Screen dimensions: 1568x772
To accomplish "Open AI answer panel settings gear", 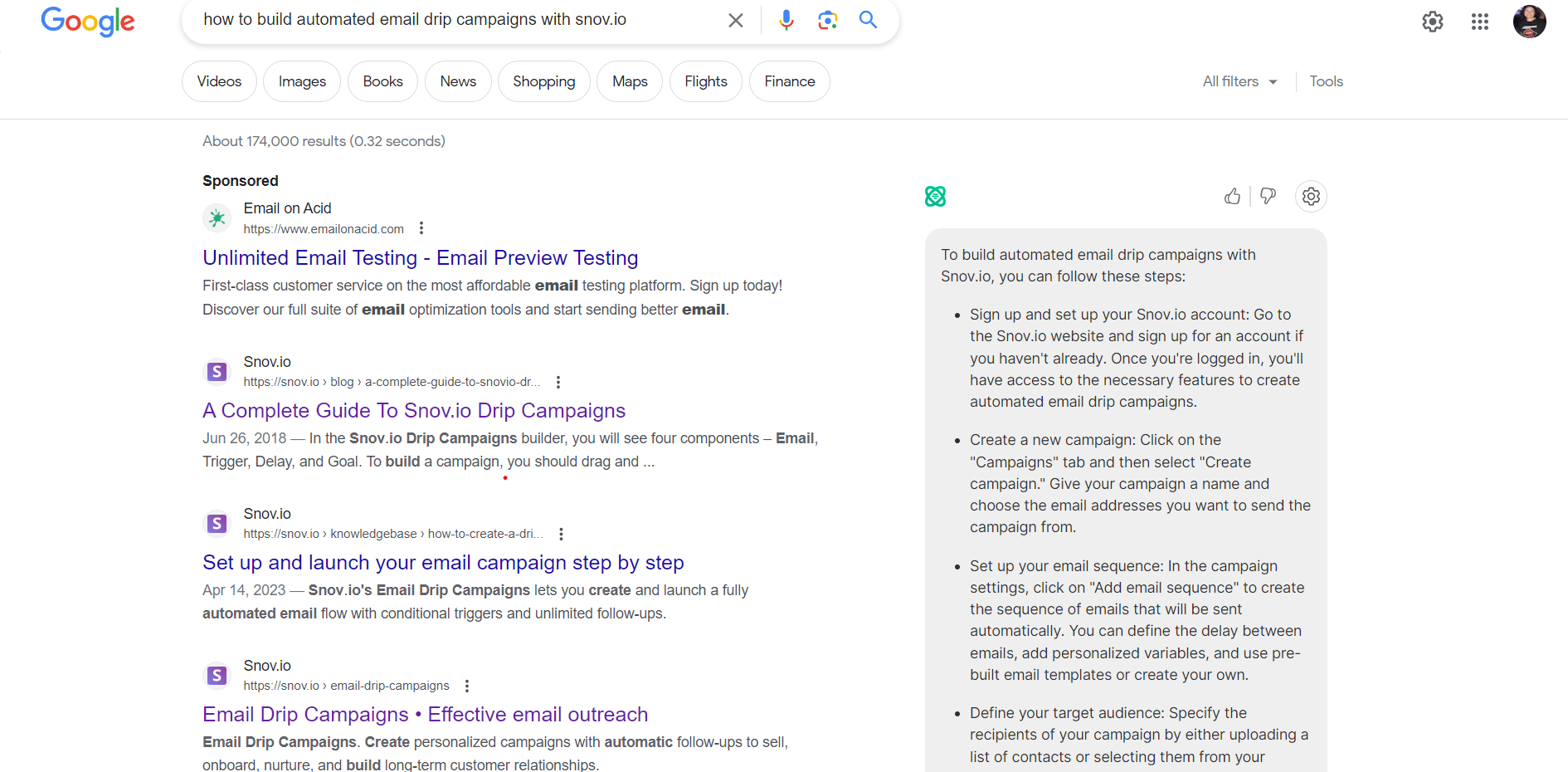I will click(1311, 197).
